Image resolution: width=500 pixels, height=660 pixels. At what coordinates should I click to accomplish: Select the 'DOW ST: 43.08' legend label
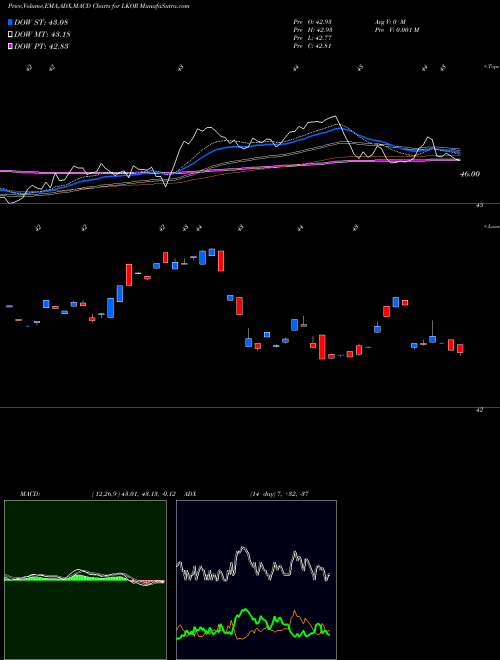point(41,22)
